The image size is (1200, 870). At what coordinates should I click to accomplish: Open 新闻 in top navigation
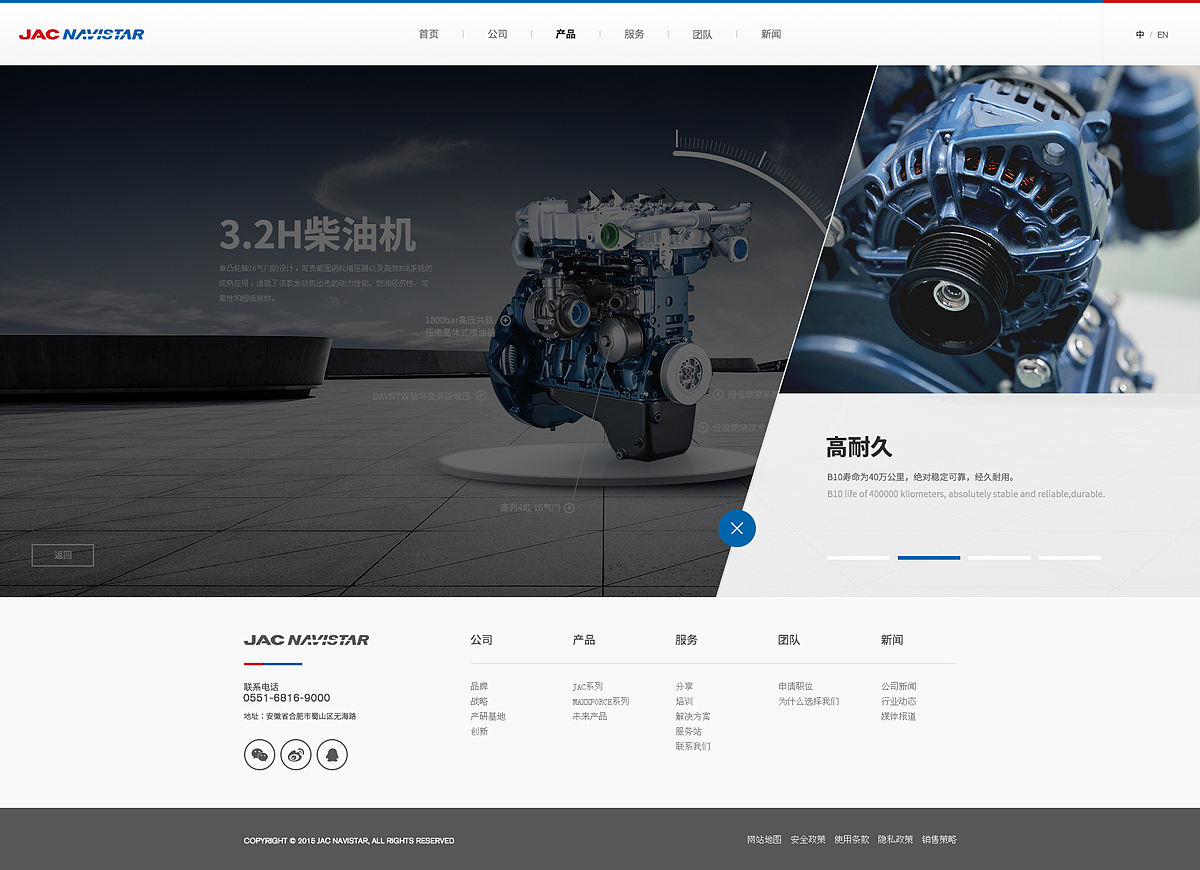(x=771, y=34)
